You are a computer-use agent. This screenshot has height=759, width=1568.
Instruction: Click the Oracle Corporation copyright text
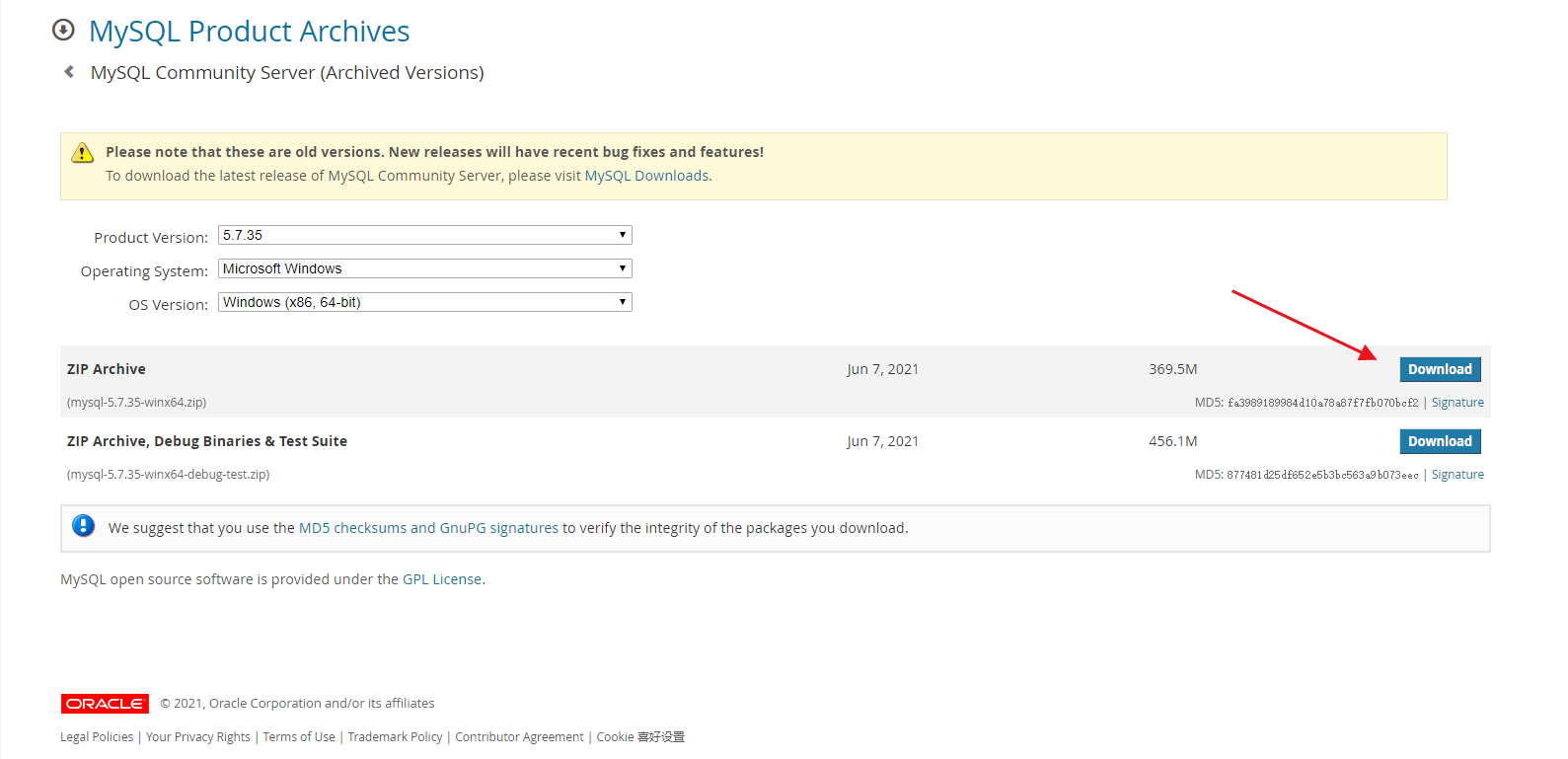pyautogui.click(x=297, y=704)
